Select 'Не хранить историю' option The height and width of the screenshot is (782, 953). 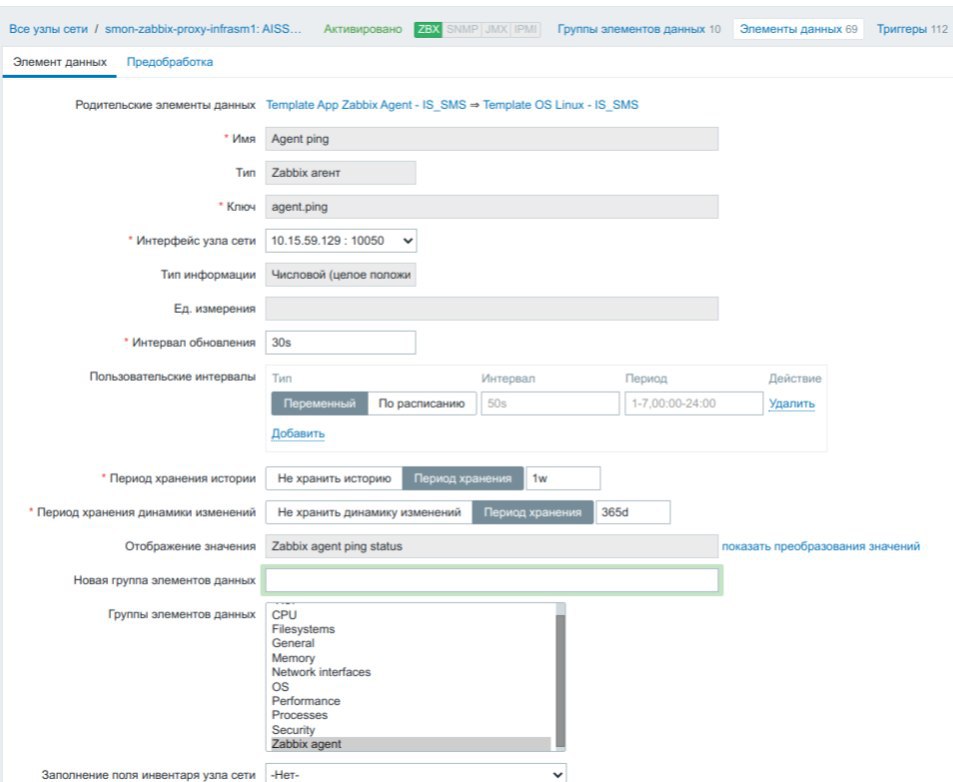click(x=334, y=478)
